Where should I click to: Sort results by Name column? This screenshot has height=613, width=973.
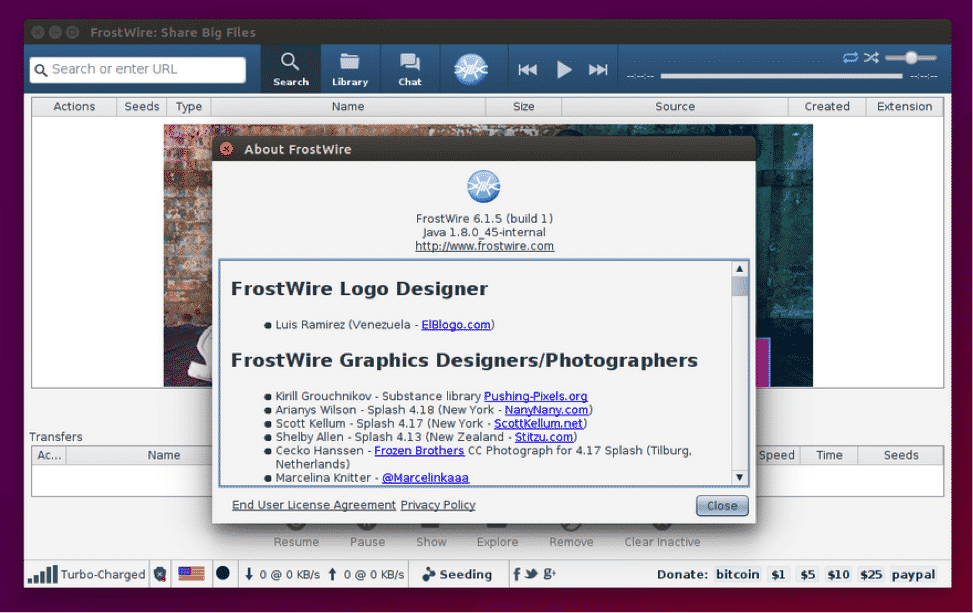348,107
